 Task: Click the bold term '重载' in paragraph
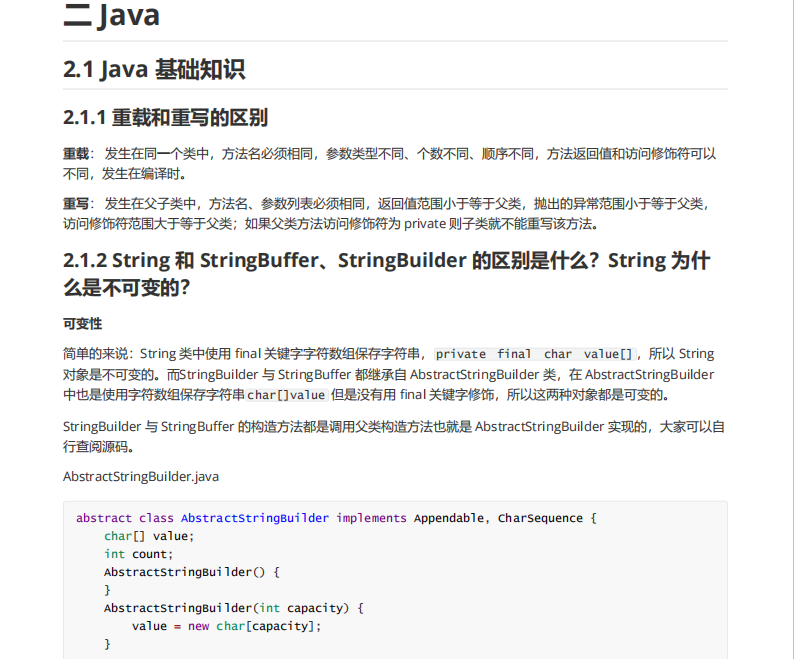coord(76,153)
